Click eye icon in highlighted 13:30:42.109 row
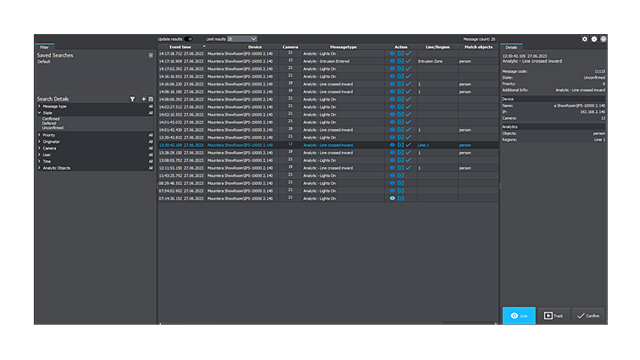The height and width of the screenshot is (360, 640). coord(392,145)
